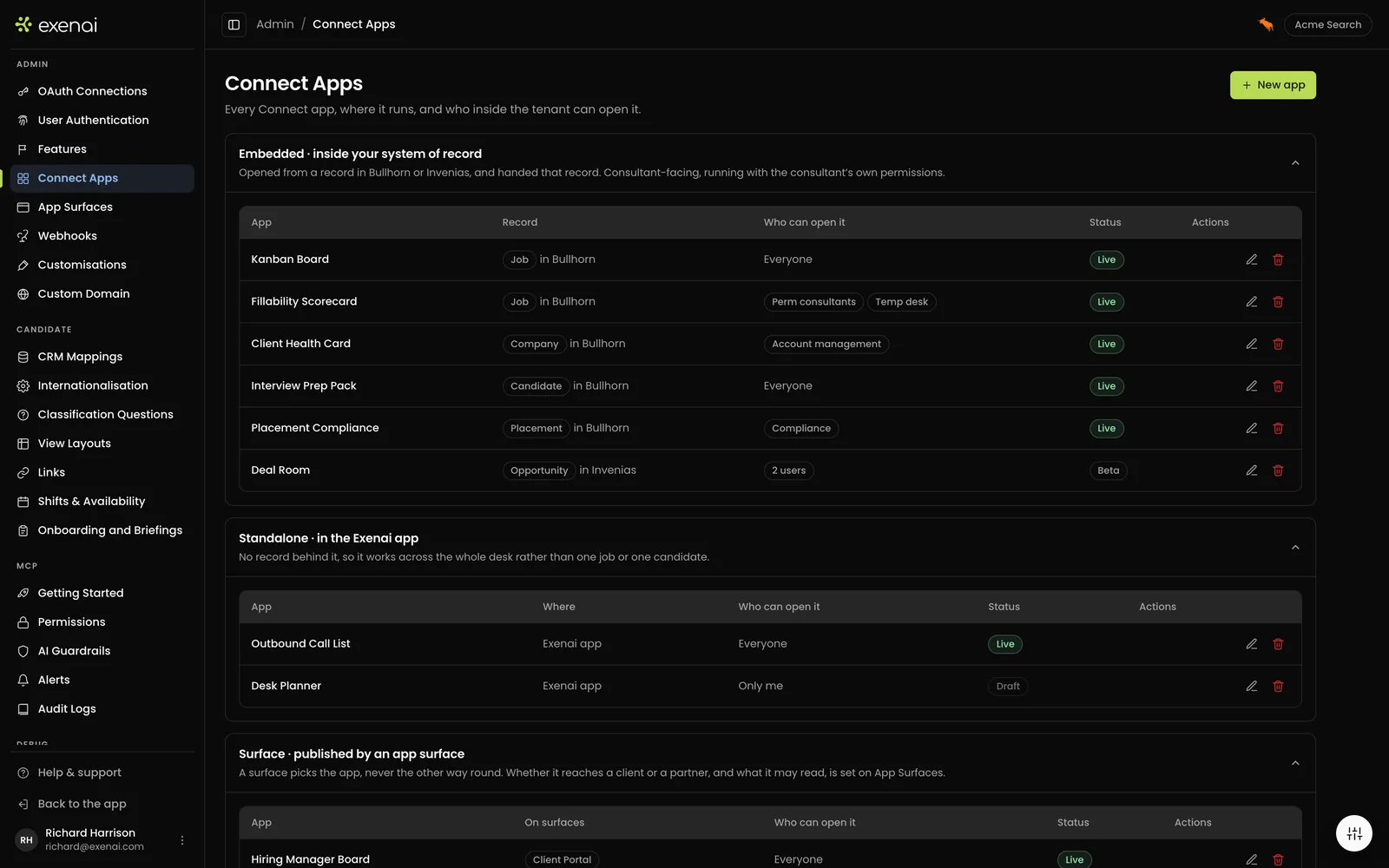
Task: Click the Client Portal surface tag
Action: click(x=562, y=859)
